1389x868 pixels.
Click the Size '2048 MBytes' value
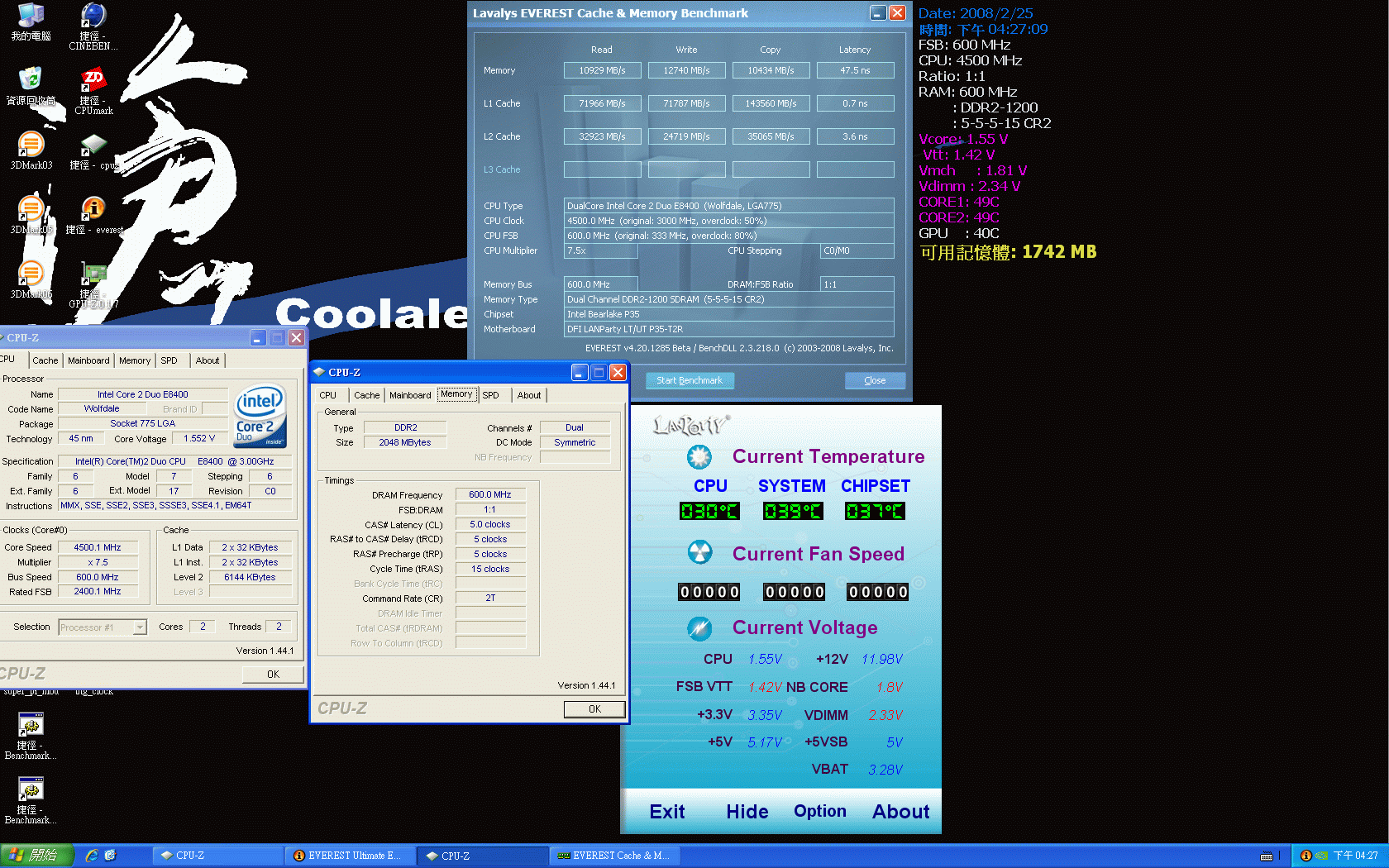405,442
